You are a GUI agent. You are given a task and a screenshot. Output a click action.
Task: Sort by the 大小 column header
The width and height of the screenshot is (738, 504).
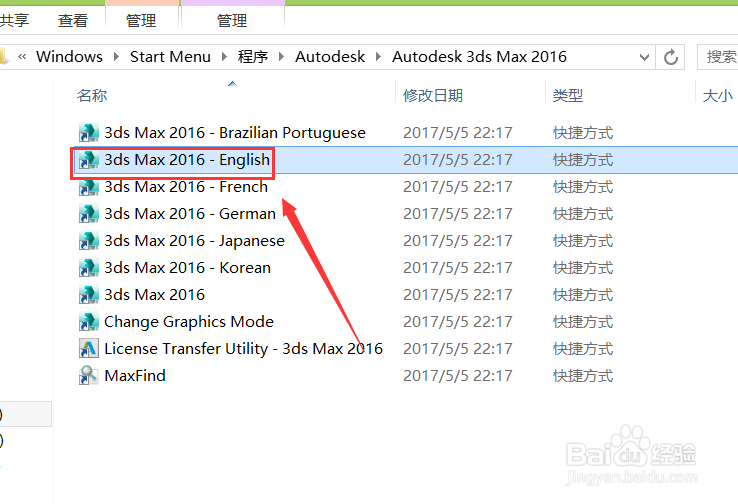(x=717, y=96)
